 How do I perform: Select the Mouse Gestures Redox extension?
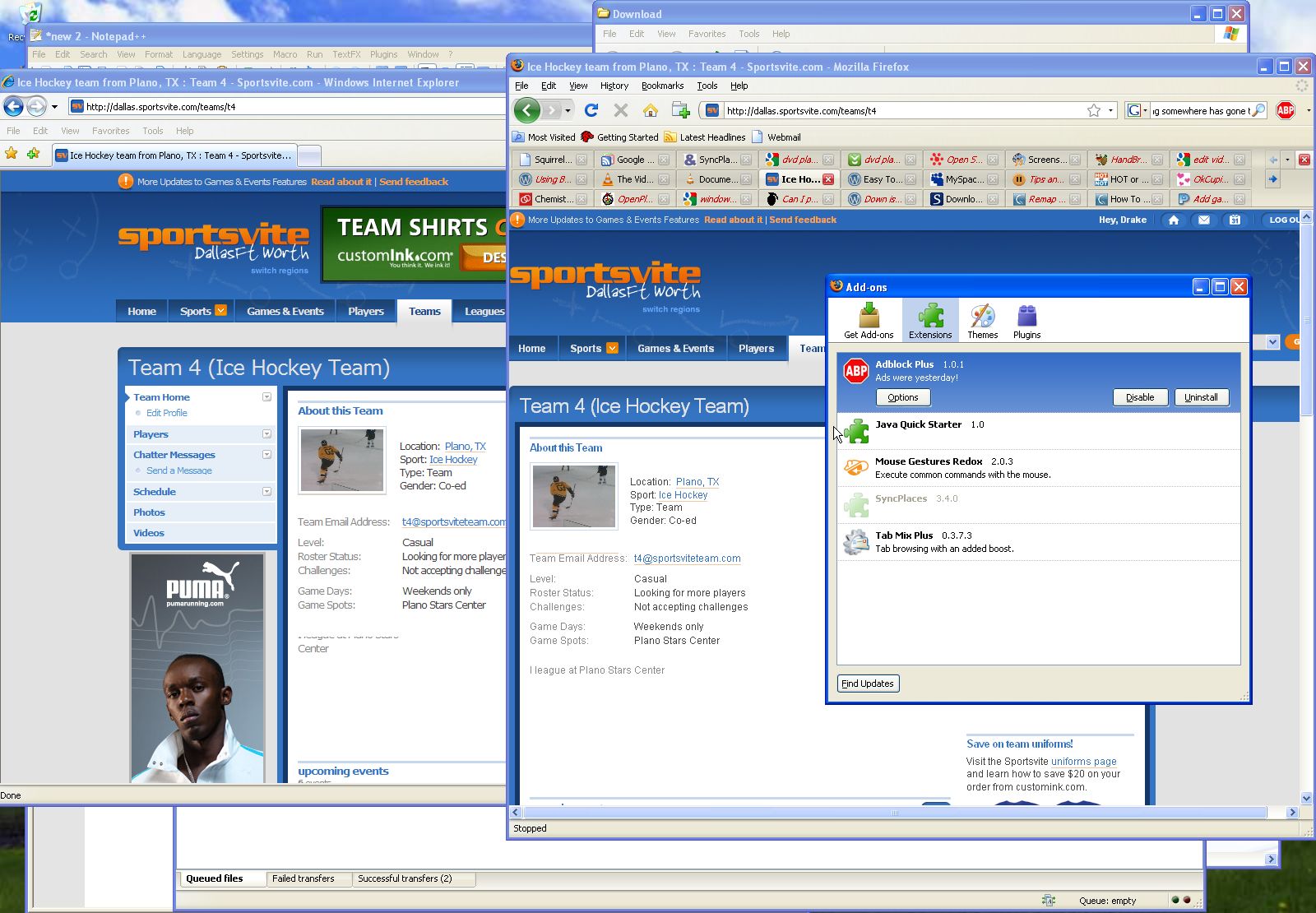point(1038,468)
